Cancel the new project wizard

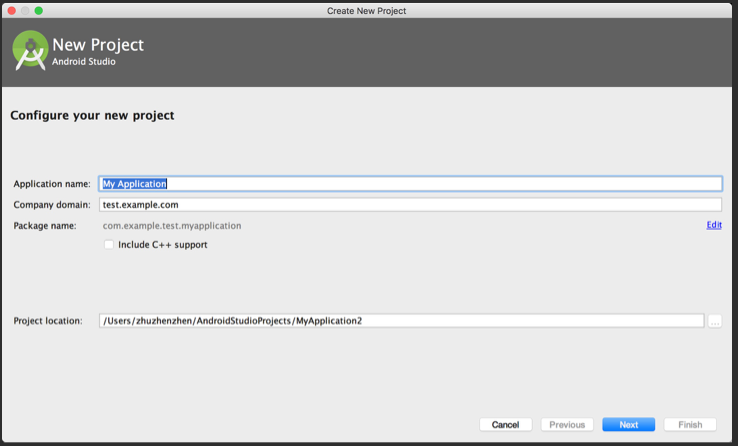505,424
